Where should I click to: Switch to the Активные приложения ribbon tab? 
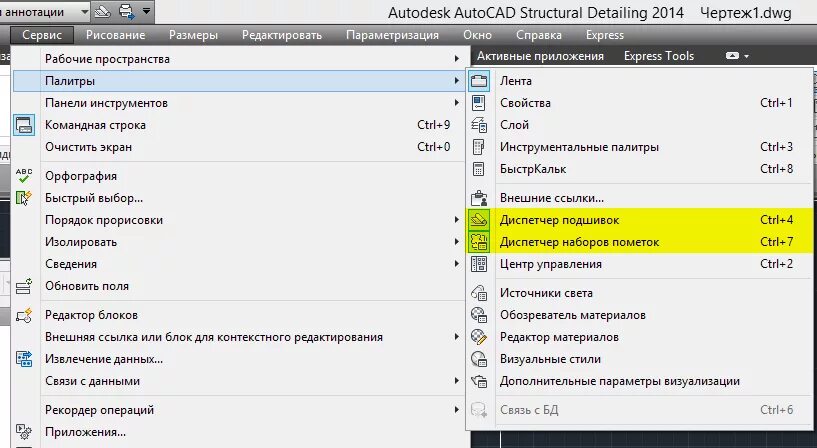(540, 56)
